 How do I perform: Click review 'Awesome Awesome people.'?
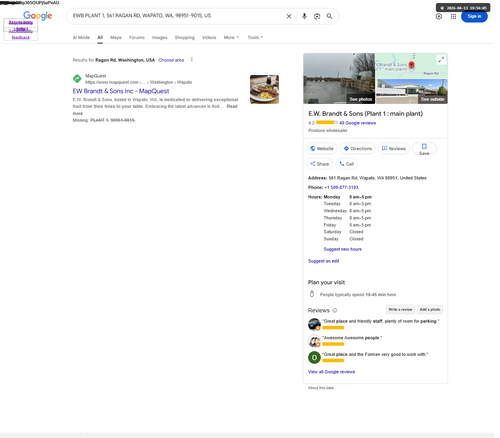352,338
